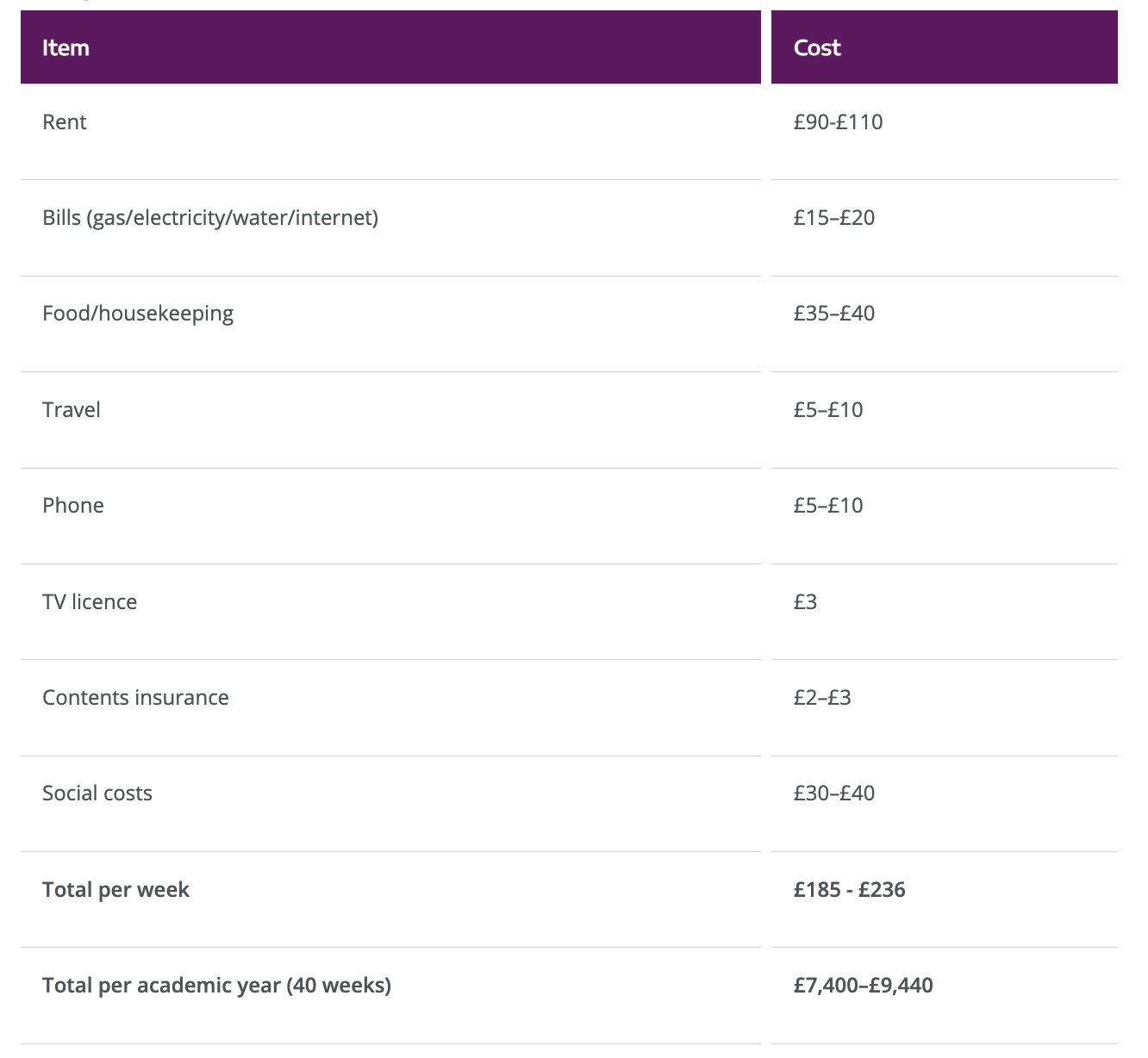Click the £5–£10 cost in Travel row
The image size is (1148, 1058).
tap(827, 410)
